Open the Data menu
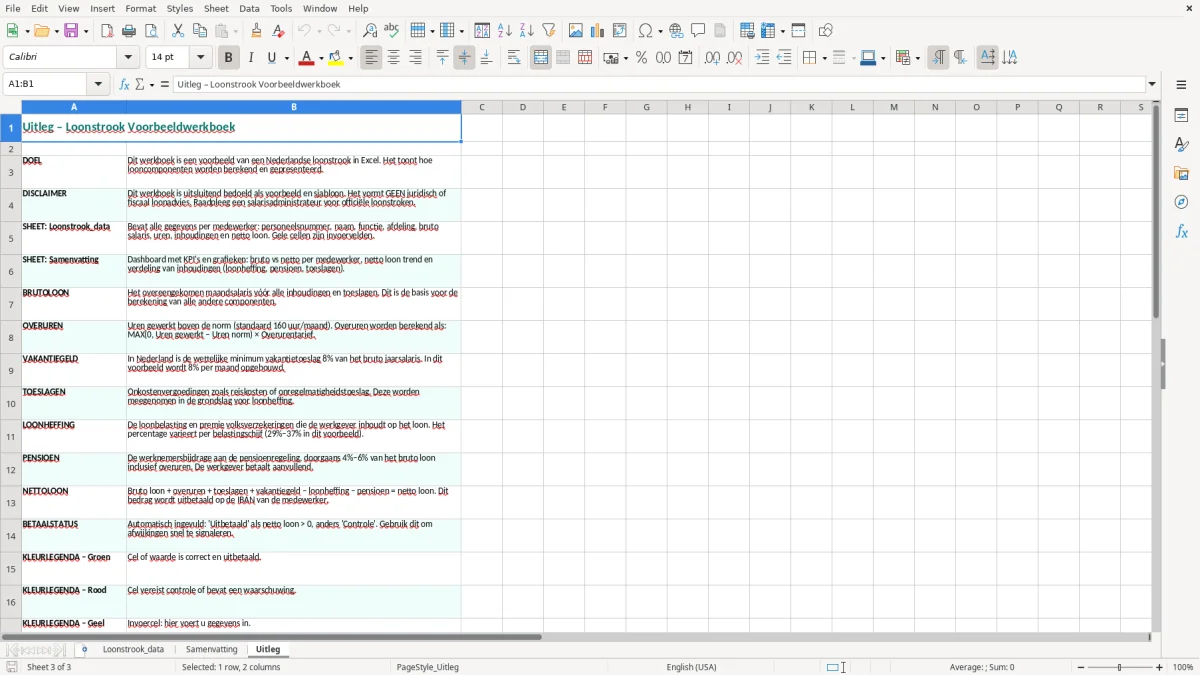The width and height of the screenshot is (1200, 675). click(249, 8)
